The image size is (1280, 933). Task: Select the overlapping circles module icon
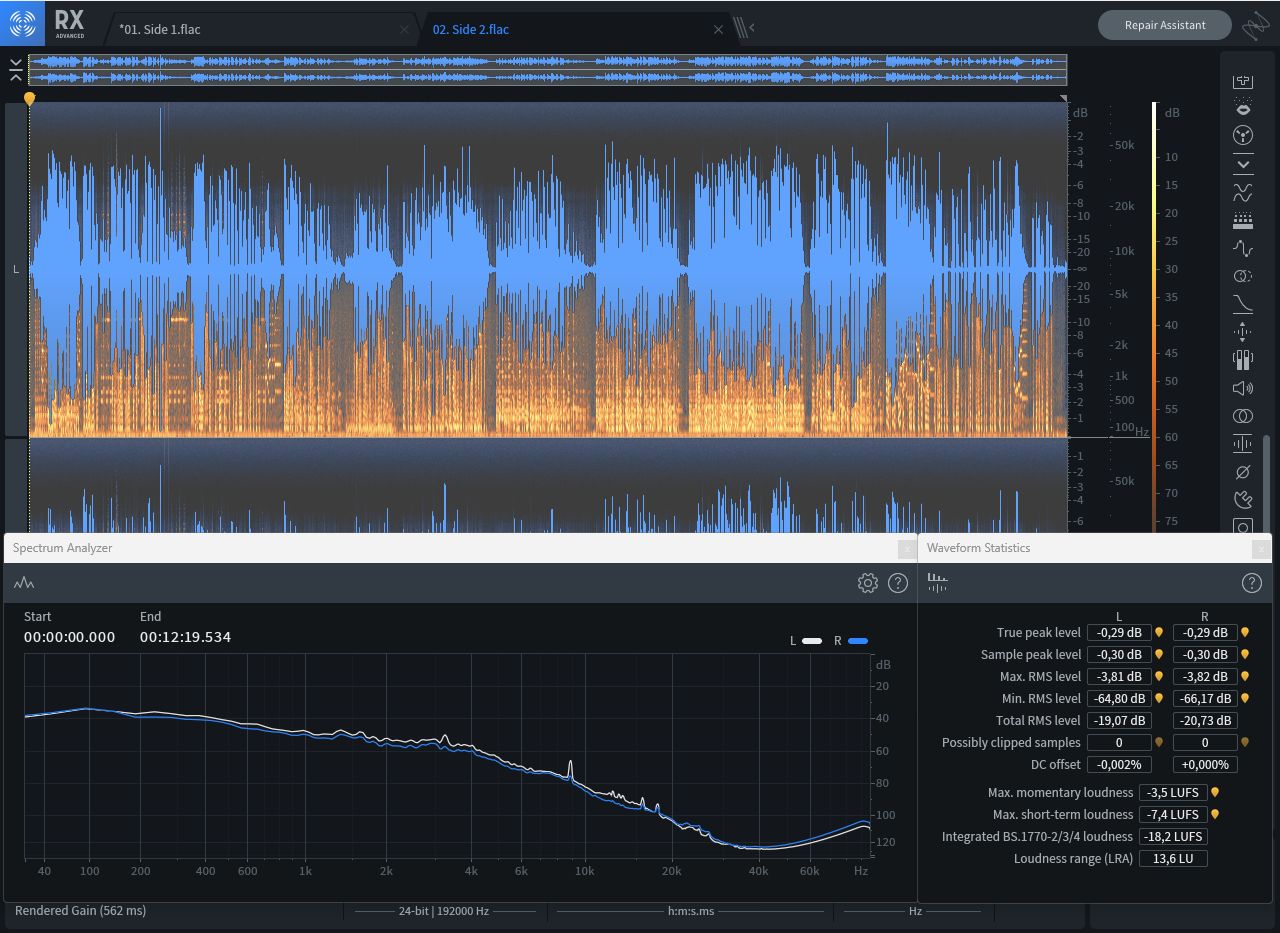[x=1243, y=416]
